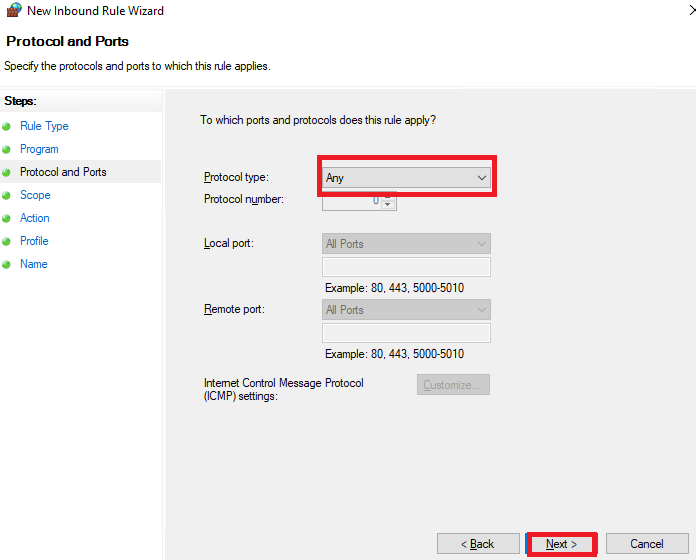Click the green bullet beside Program step
696x560 pixels.
pos(6,150)
